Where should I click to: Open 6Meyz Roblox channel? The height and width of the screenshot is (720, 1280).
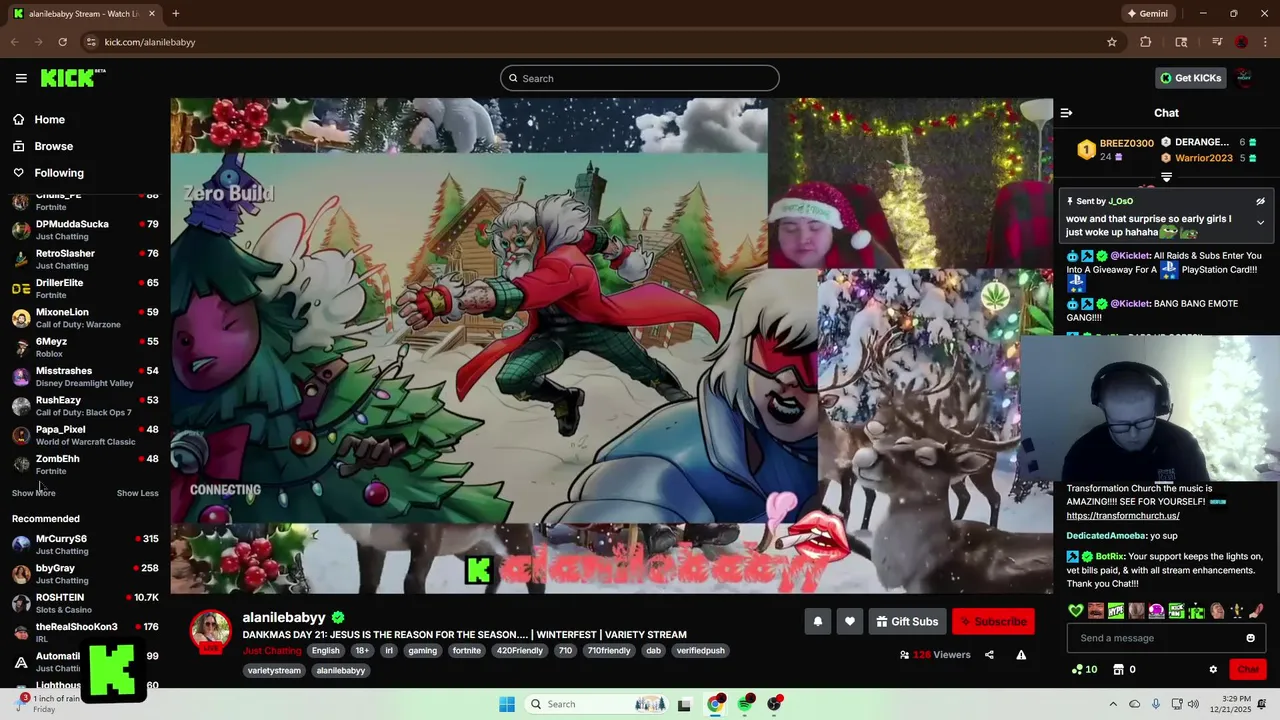[85, 347]
